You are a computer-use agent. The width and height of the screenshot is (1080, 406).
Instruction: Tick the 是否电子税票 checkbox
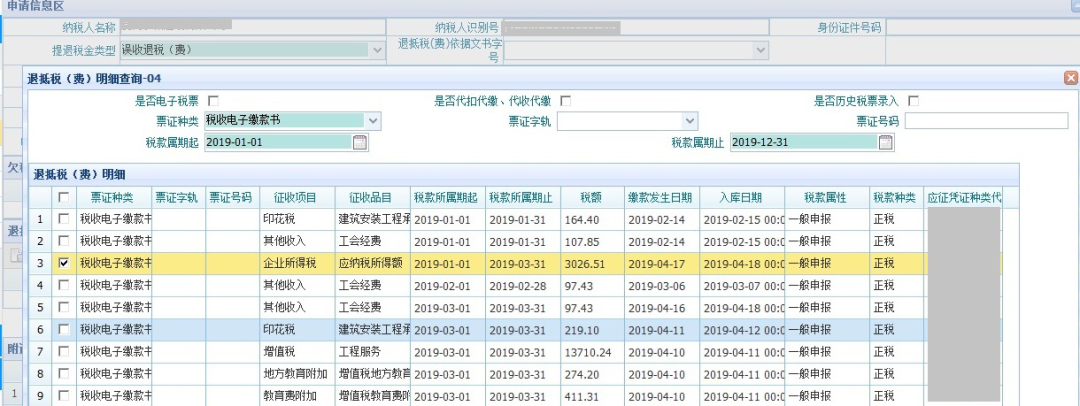[x=214, y=101]
